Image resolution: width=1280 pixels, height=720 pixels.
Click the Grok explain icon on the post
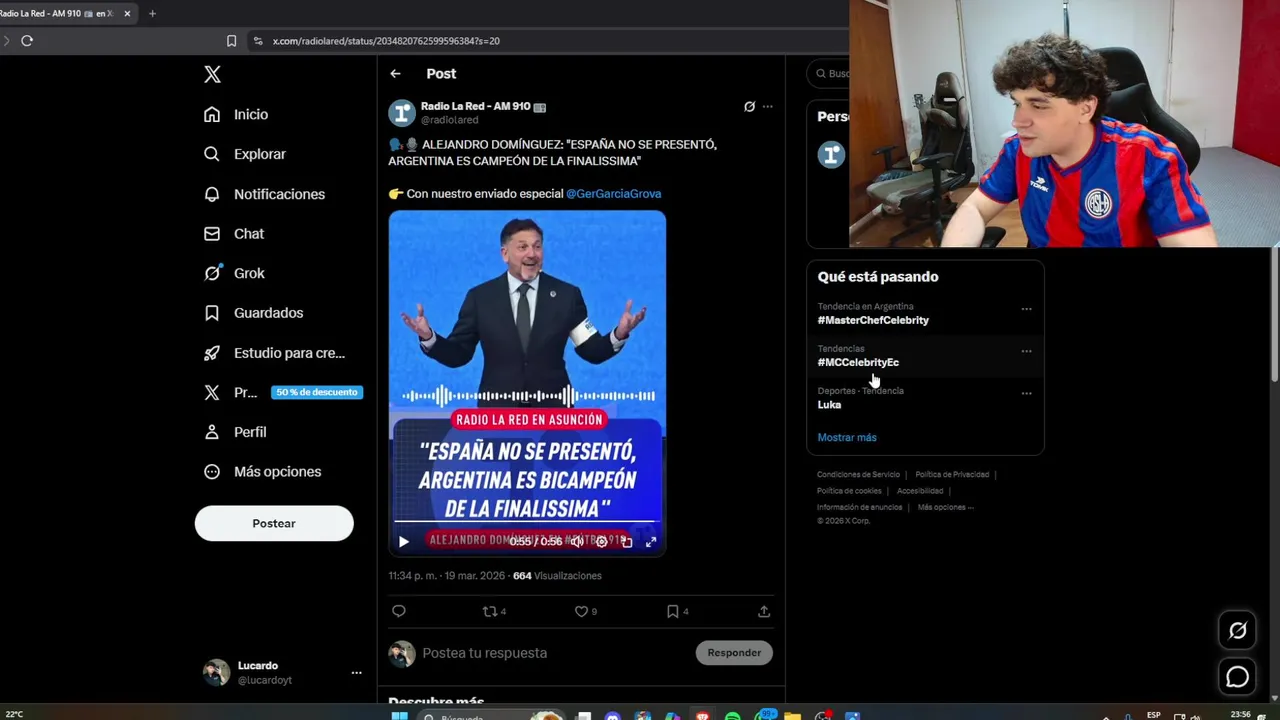point(749,106)
